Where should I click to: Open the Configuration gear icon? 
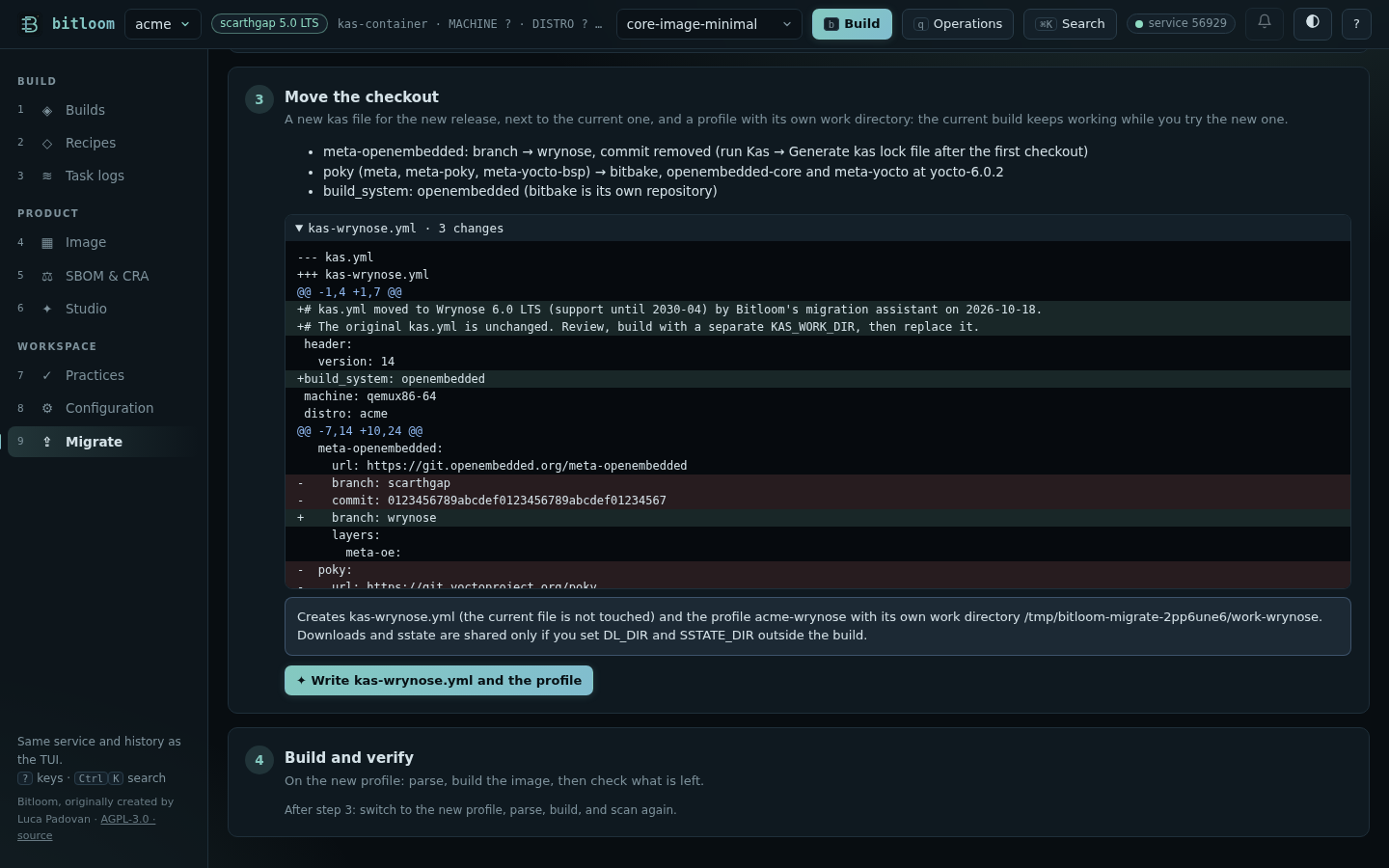pyautogui.click(x=47, y=409)
